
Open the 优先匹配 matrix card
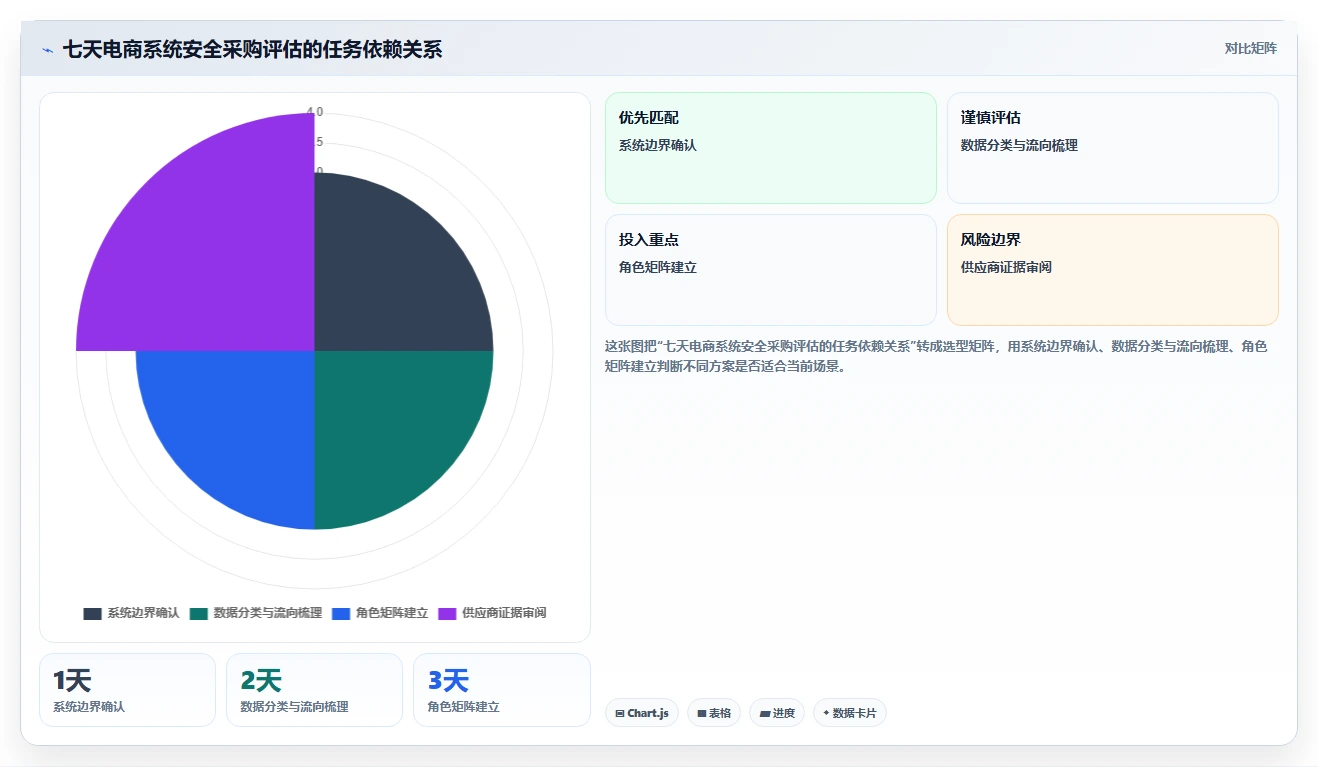[771, 148]
